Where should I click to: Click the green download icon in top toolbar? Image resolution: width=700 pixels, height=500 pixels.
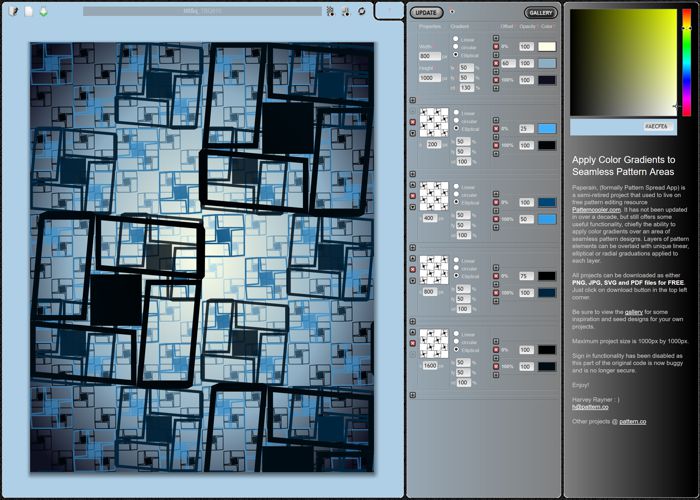tap(44, 11)
